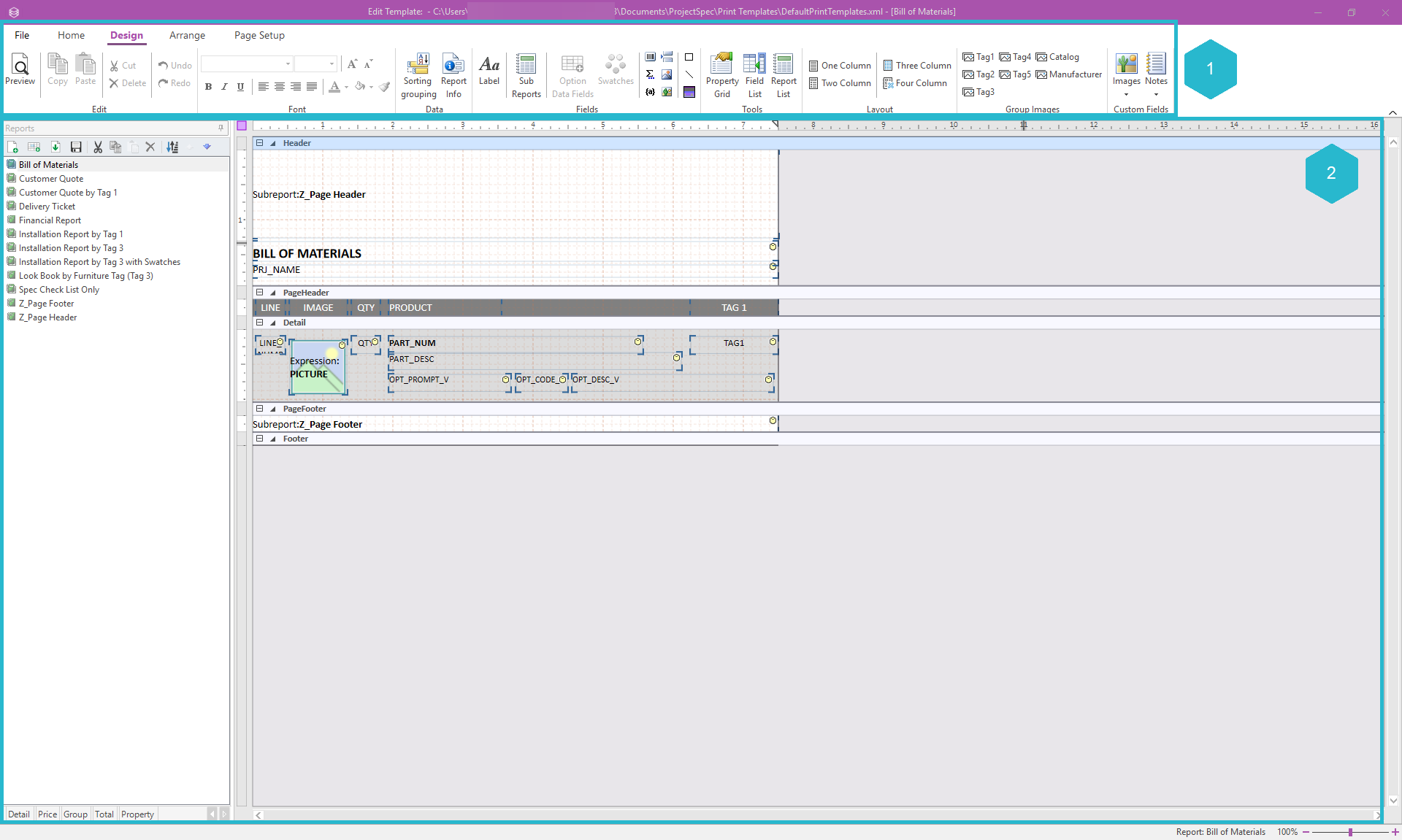Import a report with green arrow icon
Image resolution: width=1402 pixels, height=840 pixels.
(55, 147)
